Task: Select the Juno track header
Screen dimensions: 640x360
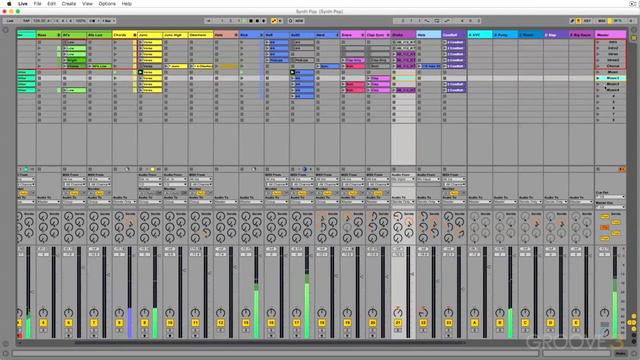Action: (150, 35)
